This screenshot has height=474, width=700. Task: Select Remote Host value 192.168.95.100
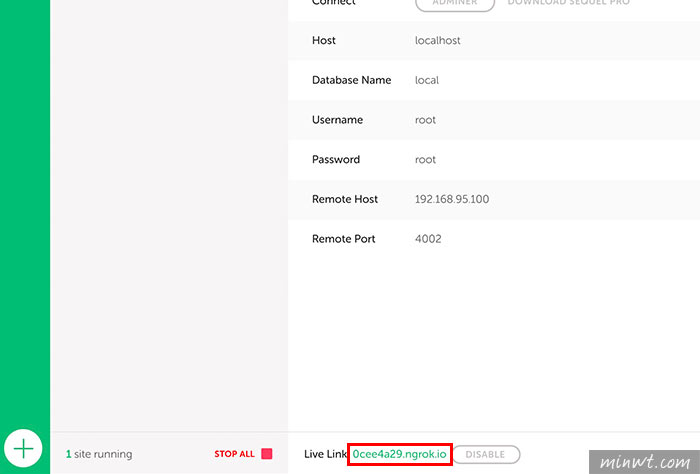[x=452, y=199]
